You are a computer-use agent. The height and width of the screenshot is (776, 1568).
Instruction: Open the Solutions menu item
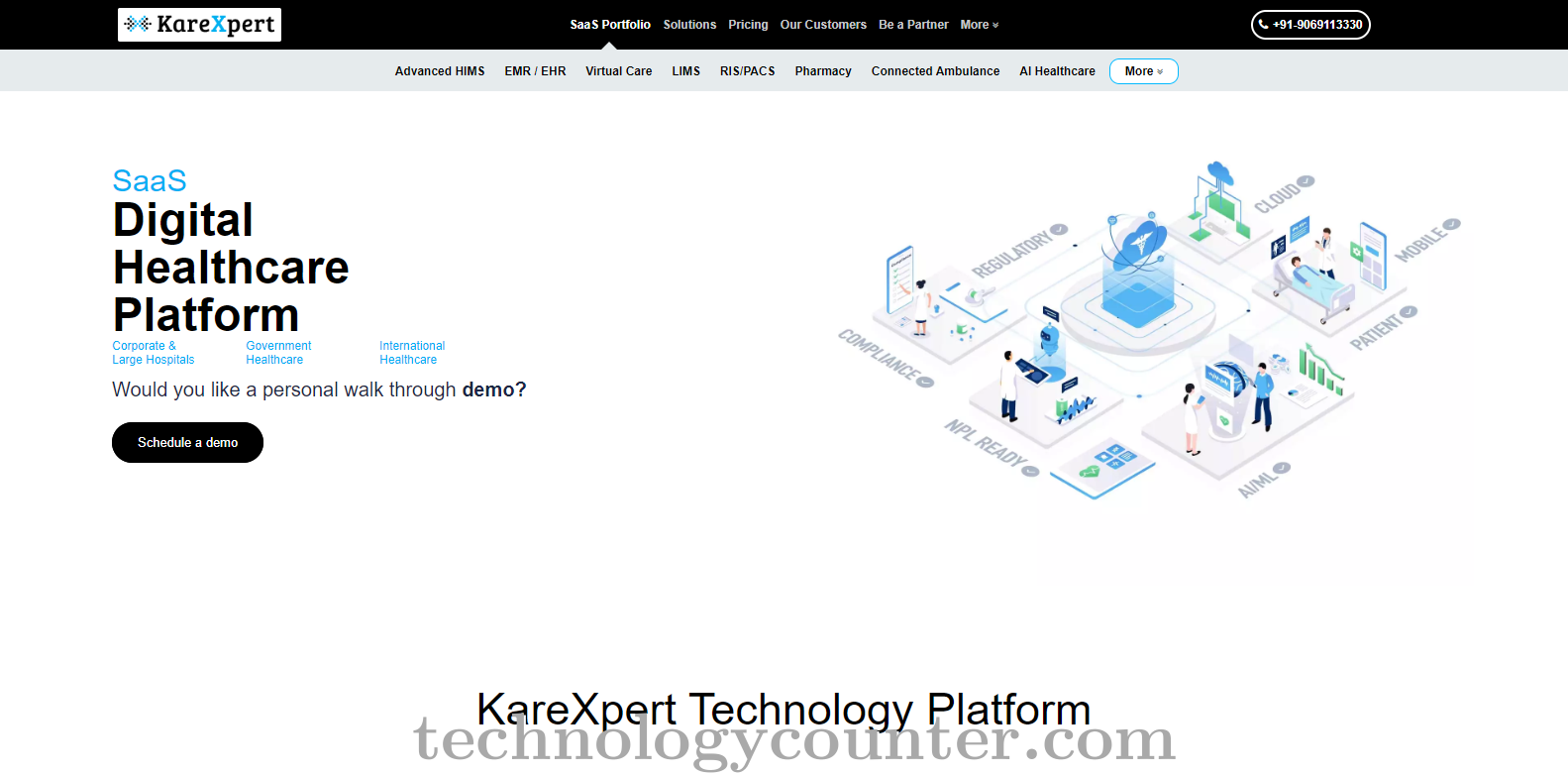tap(689, 25)
